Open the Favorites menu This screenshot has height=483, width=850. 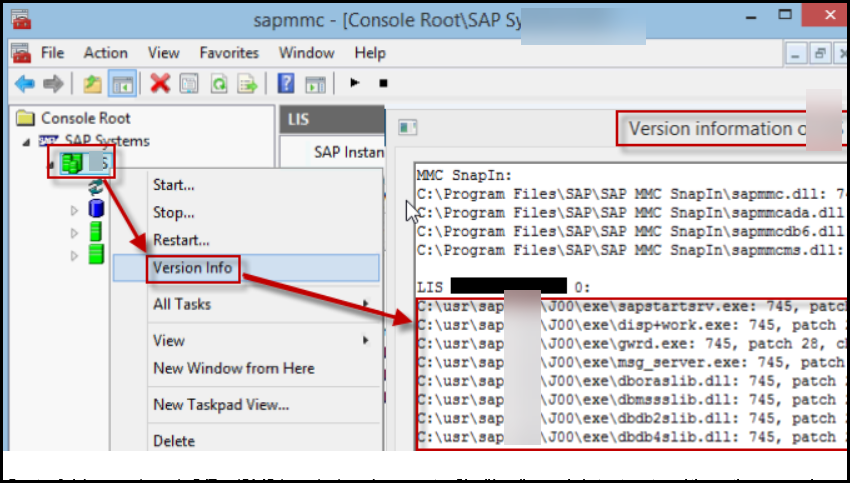[x=229, y=53]
